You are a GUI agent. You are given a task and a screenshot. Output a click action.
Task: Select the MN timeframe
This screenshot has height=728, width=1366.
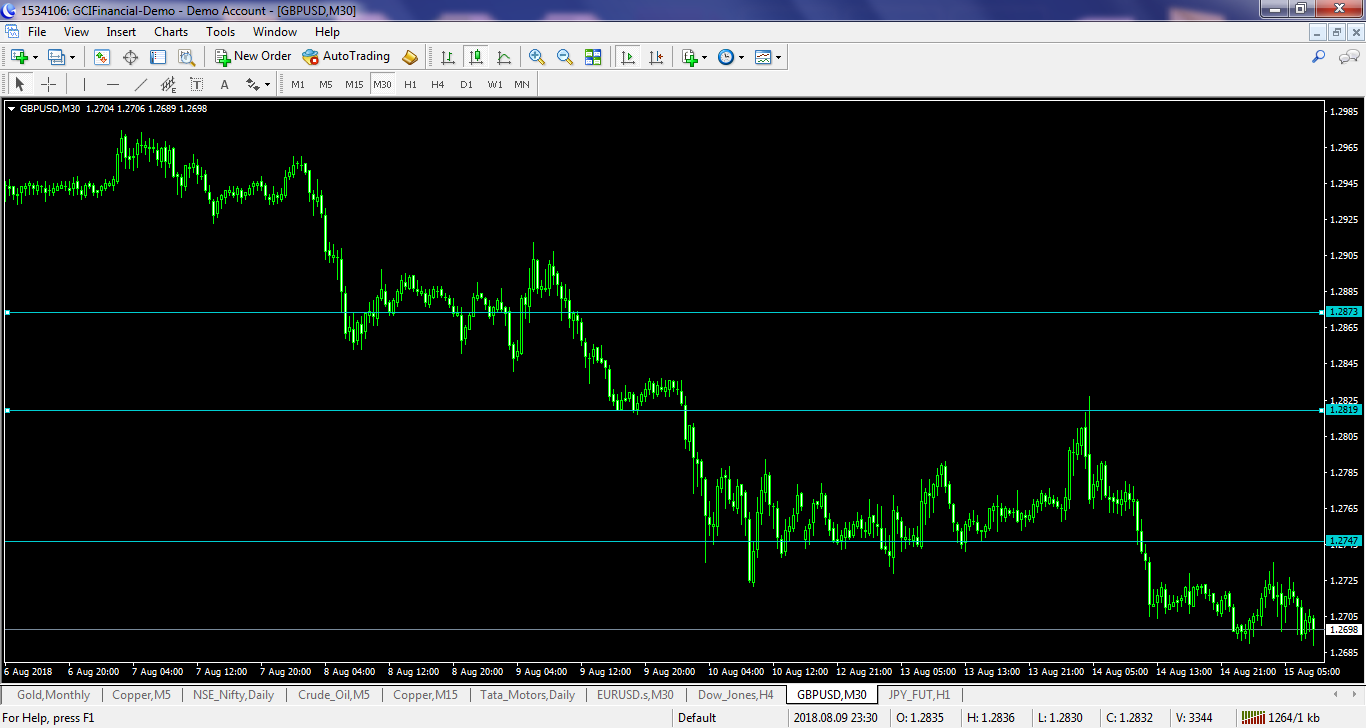pos(522,85)
